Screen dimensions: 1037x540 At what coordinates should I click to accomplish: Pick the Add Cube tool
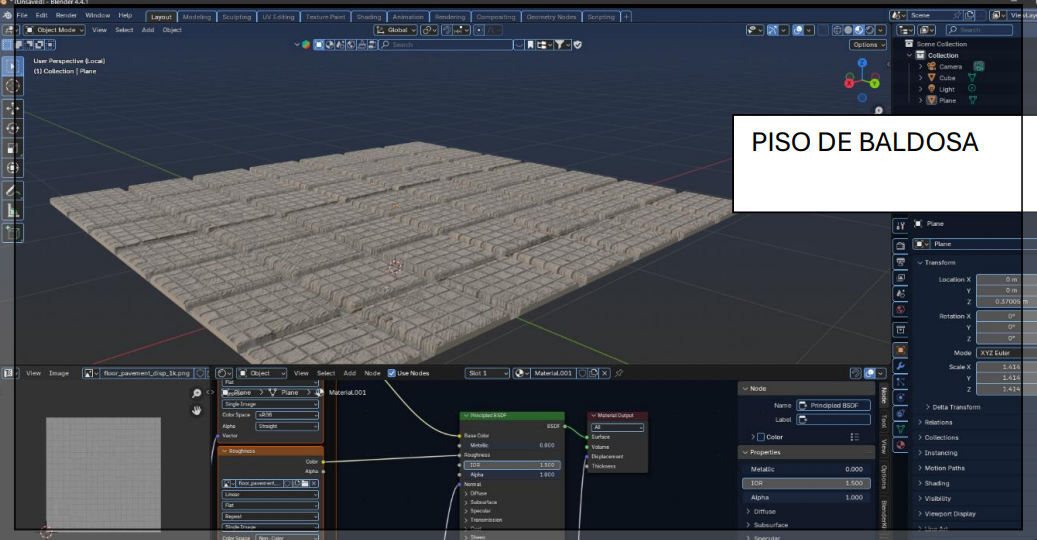[13, 233]
